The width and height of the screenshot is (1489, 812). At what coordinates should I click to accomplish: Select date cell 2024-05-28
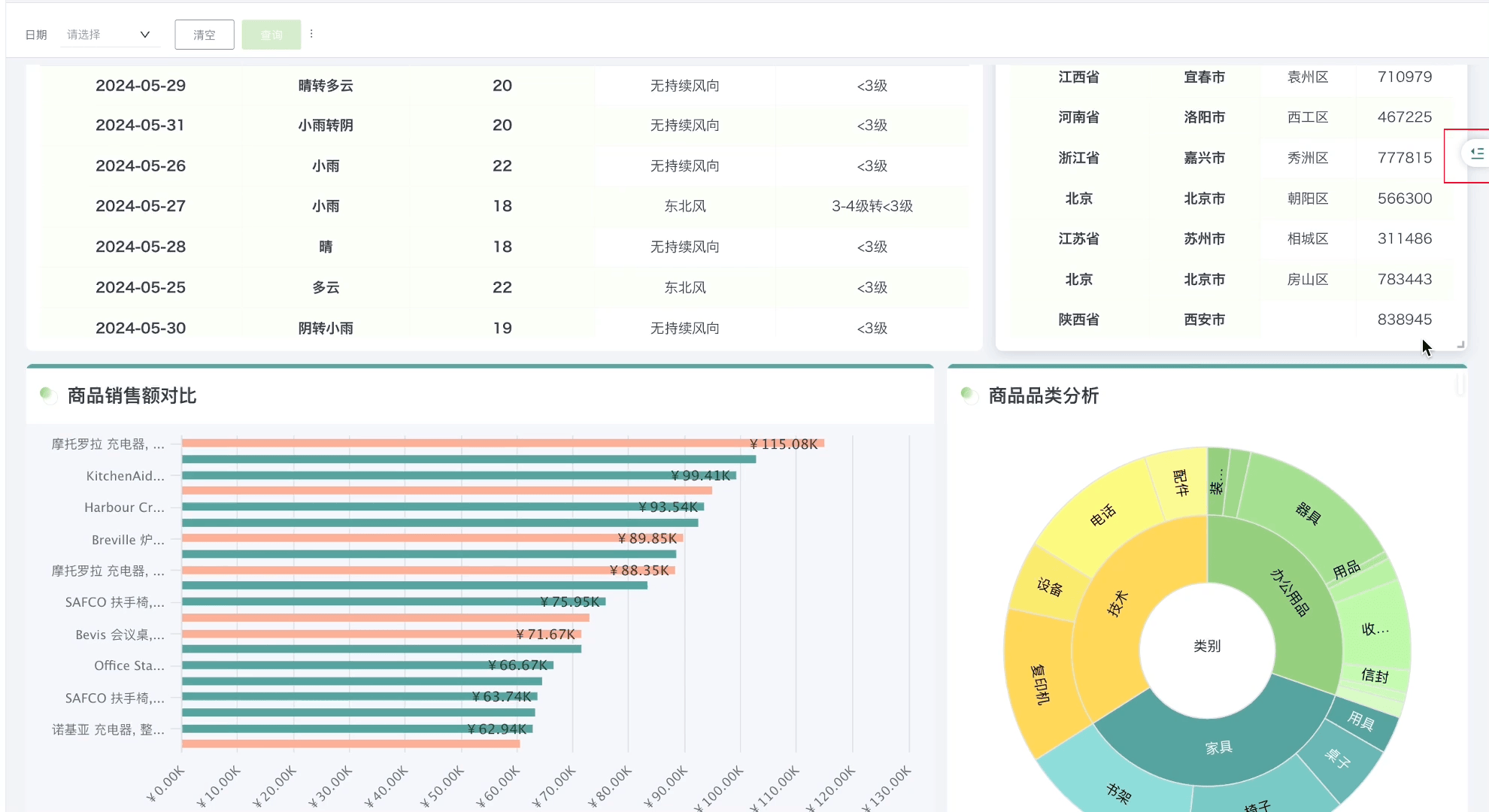[x=141, y=247]
